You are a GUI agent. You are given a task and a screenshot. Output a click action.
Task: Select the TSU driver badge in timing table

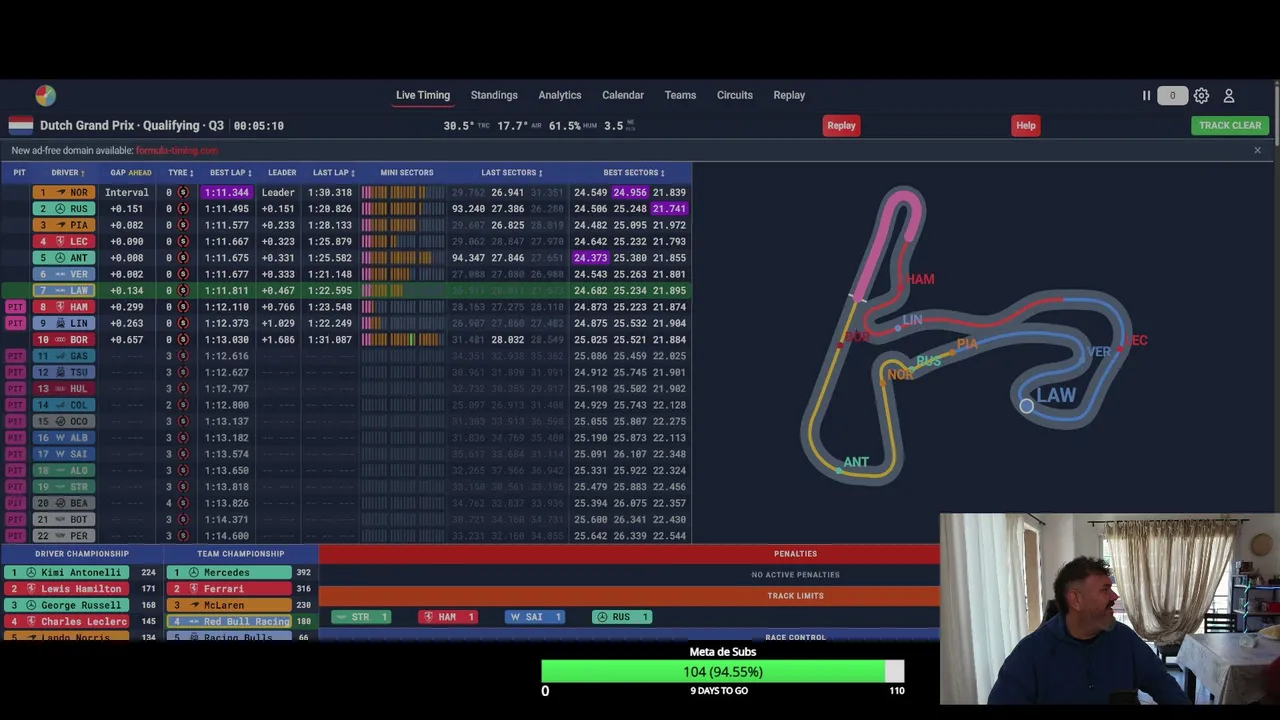click(64, 372)
